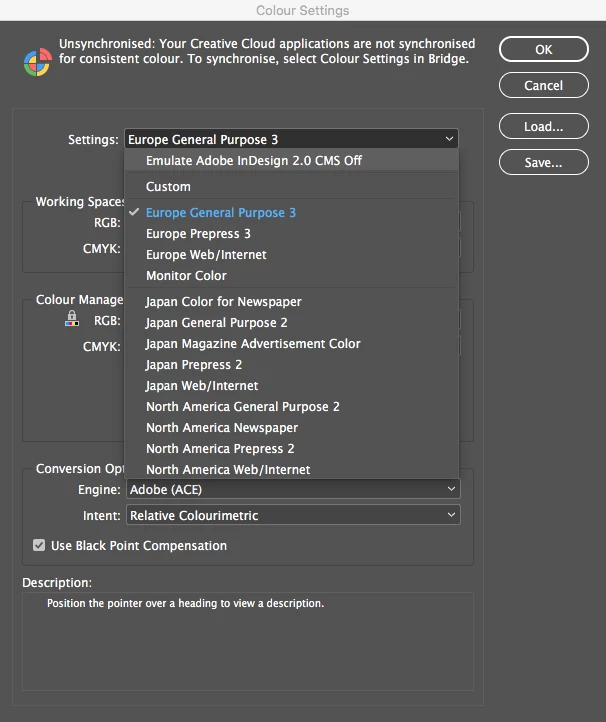Toggle Use Black Point Compensation checkbox
This screenshot has height=722, width=606.
[x=39, y=545]
